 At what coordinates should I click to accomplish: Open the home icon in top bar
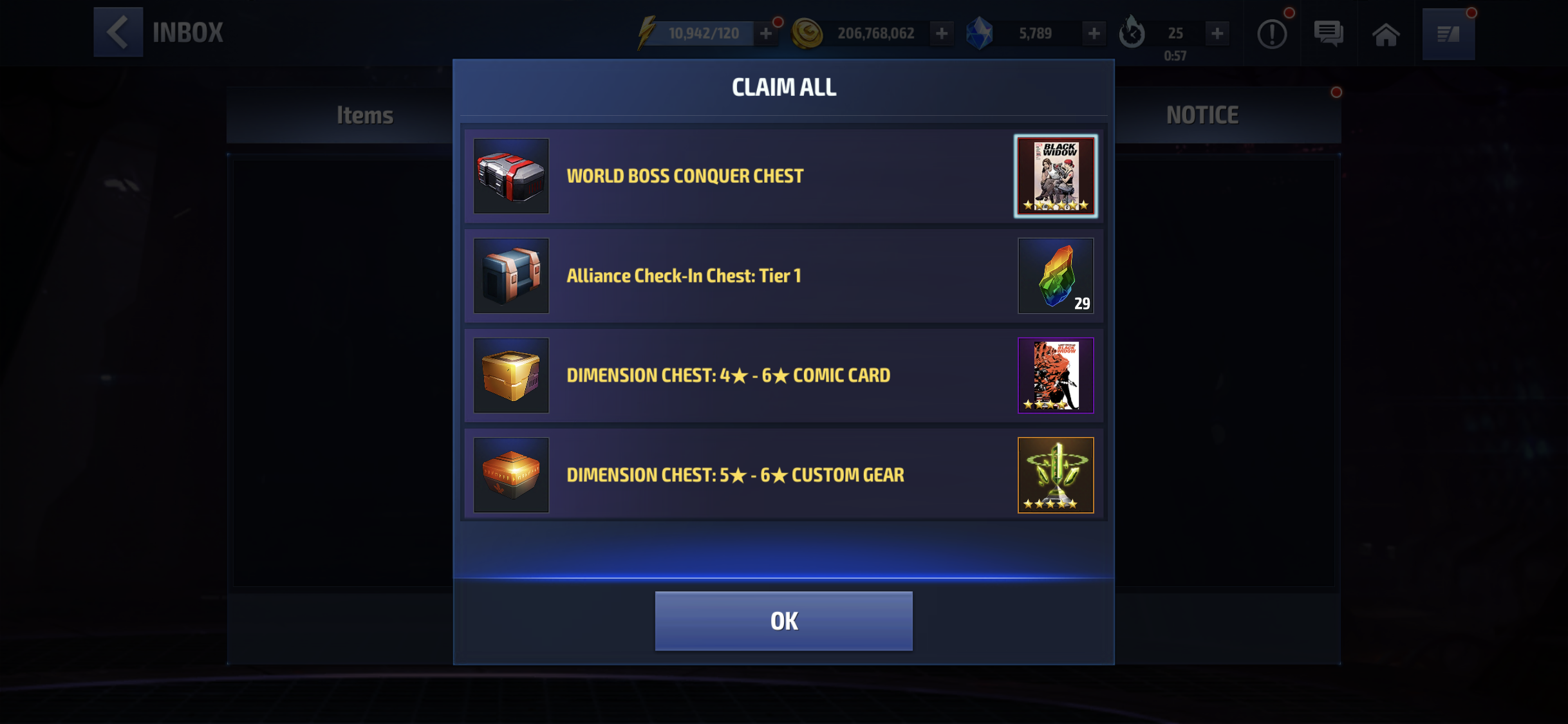point(1385,34)
